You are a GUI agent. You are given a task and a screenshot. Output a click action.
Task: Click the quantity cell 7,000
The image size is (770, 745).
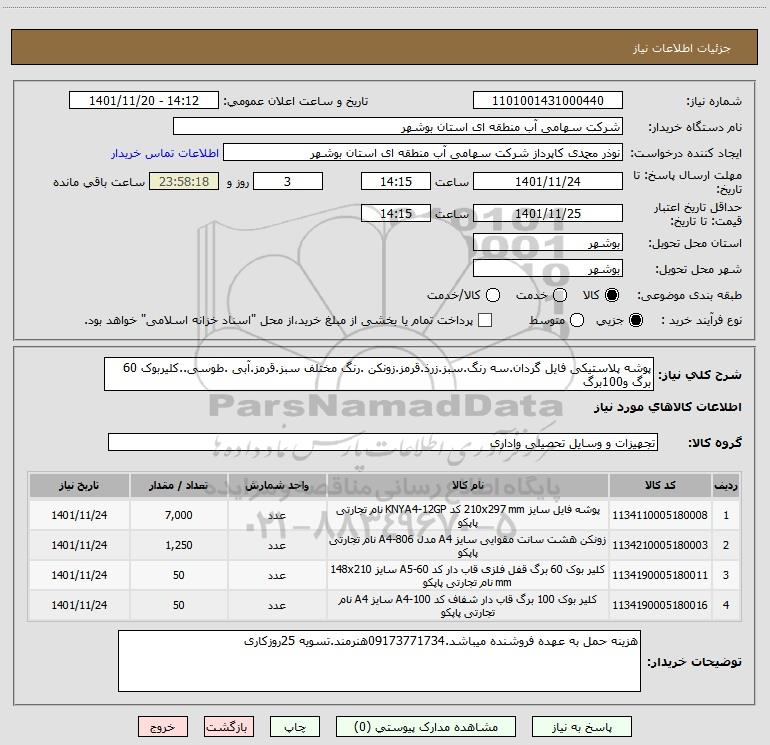[x=179, y=515]
